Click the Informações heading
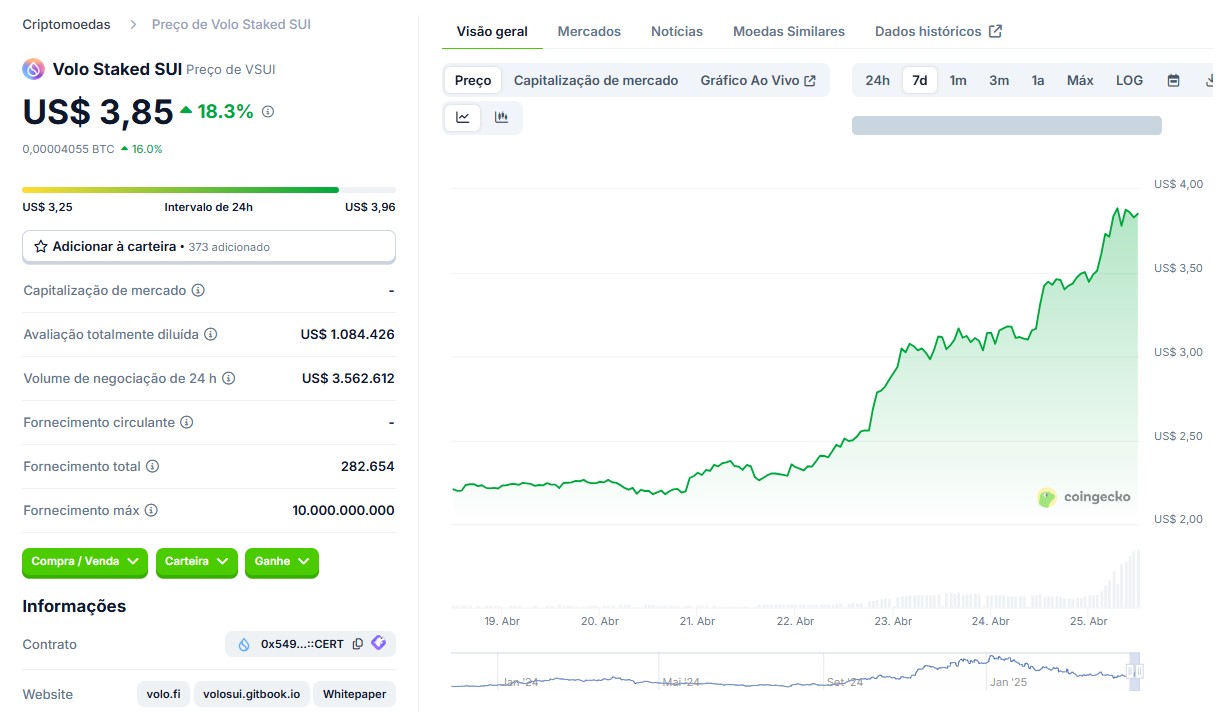 pyautogui.click(x=74, y=606)
